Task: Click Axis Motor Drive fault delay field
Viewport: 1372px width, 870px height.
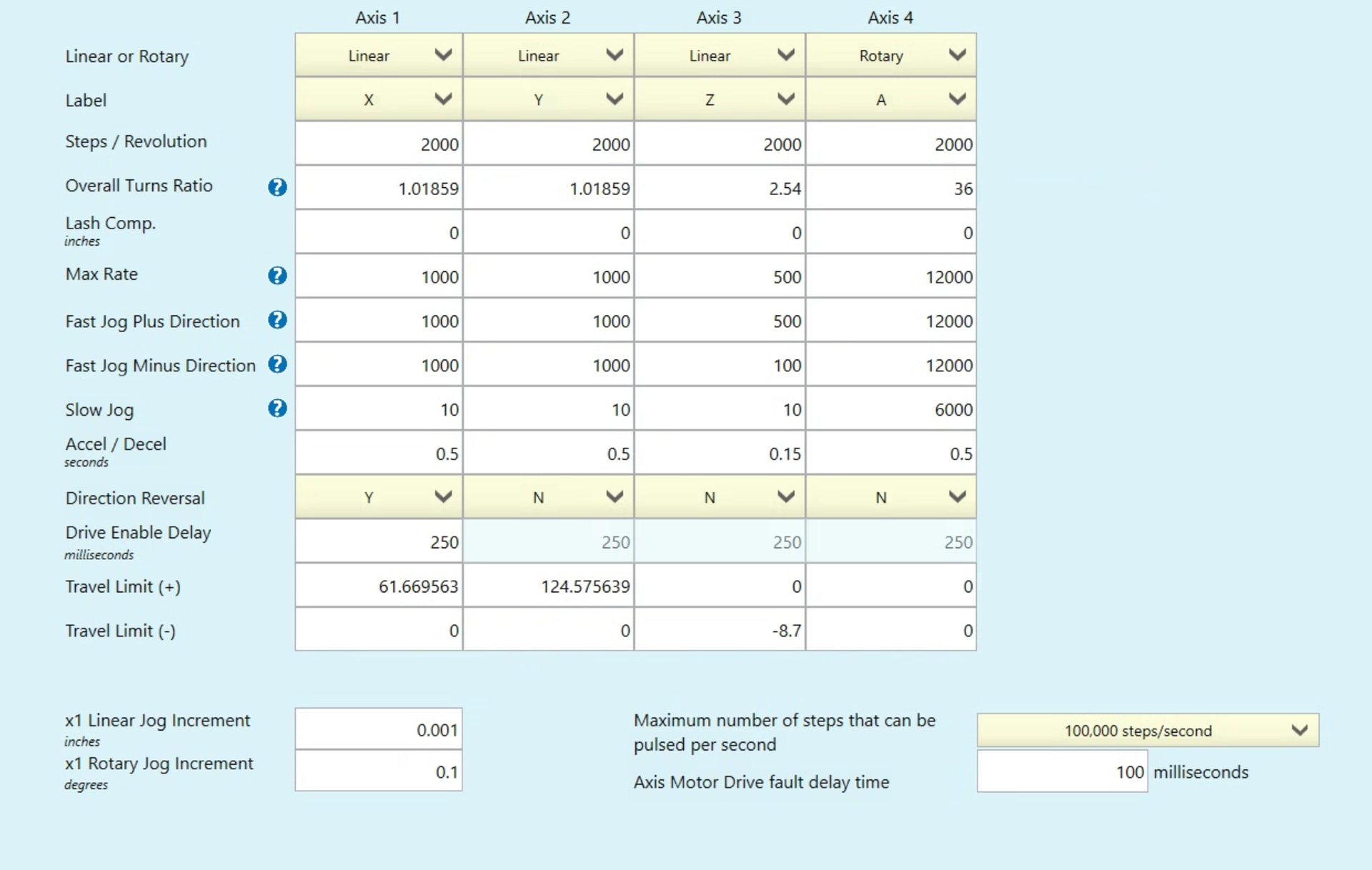Action: point(1062,772)
